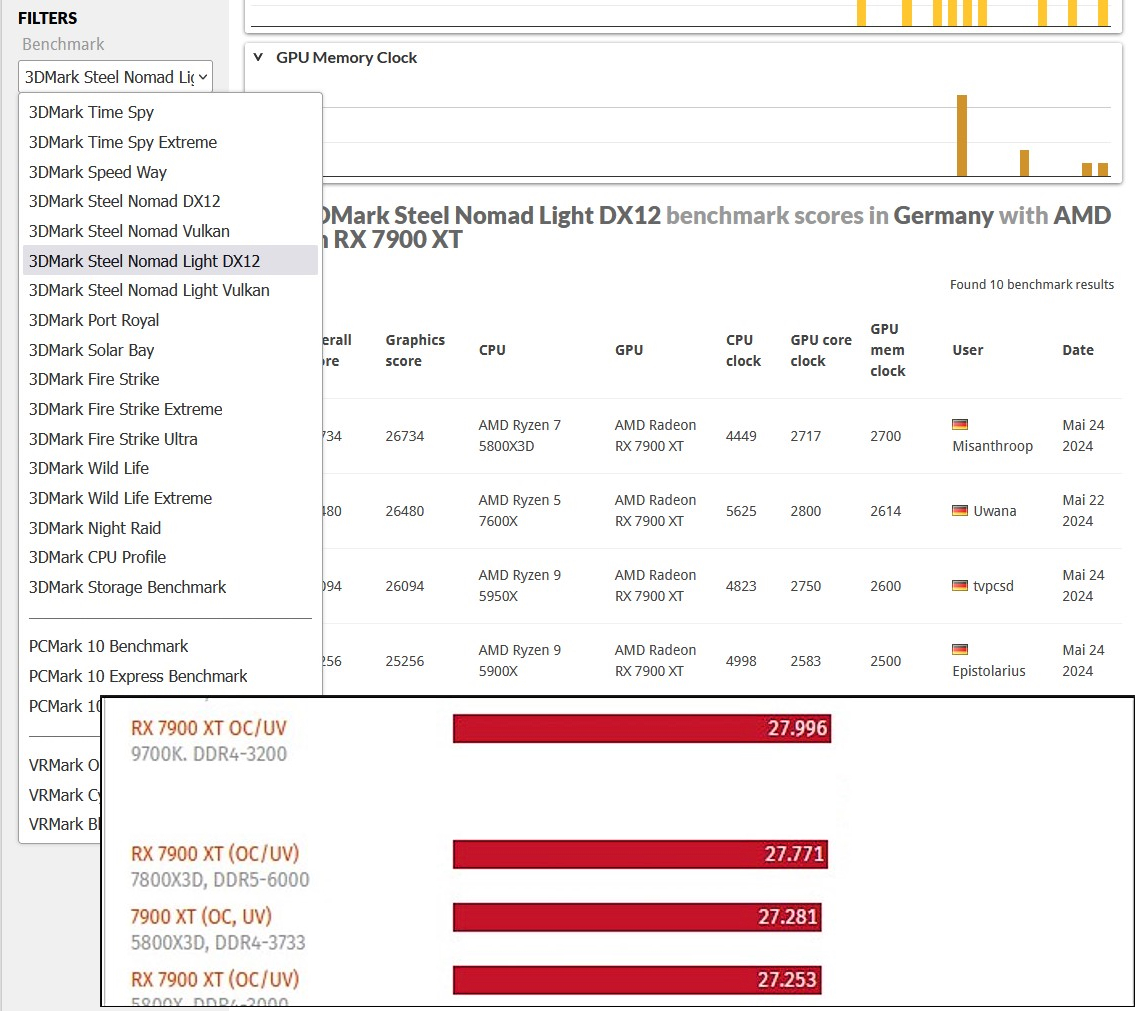Screen dimensions: 1136x1011
Task: Click German flag icon beside Uwana
Action: point(960,510)
